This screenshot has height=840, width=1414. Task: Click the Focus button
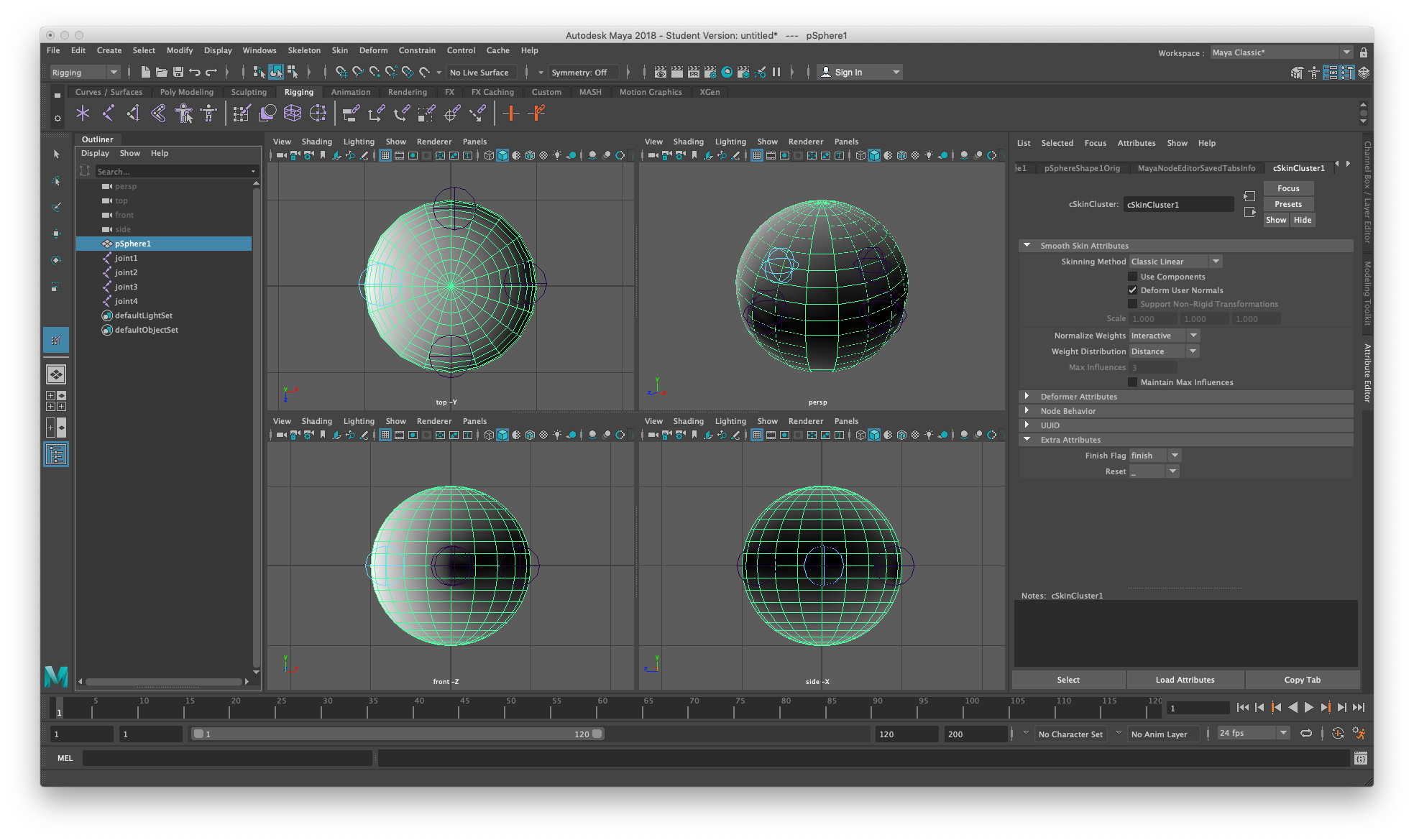coord(1288,188)
